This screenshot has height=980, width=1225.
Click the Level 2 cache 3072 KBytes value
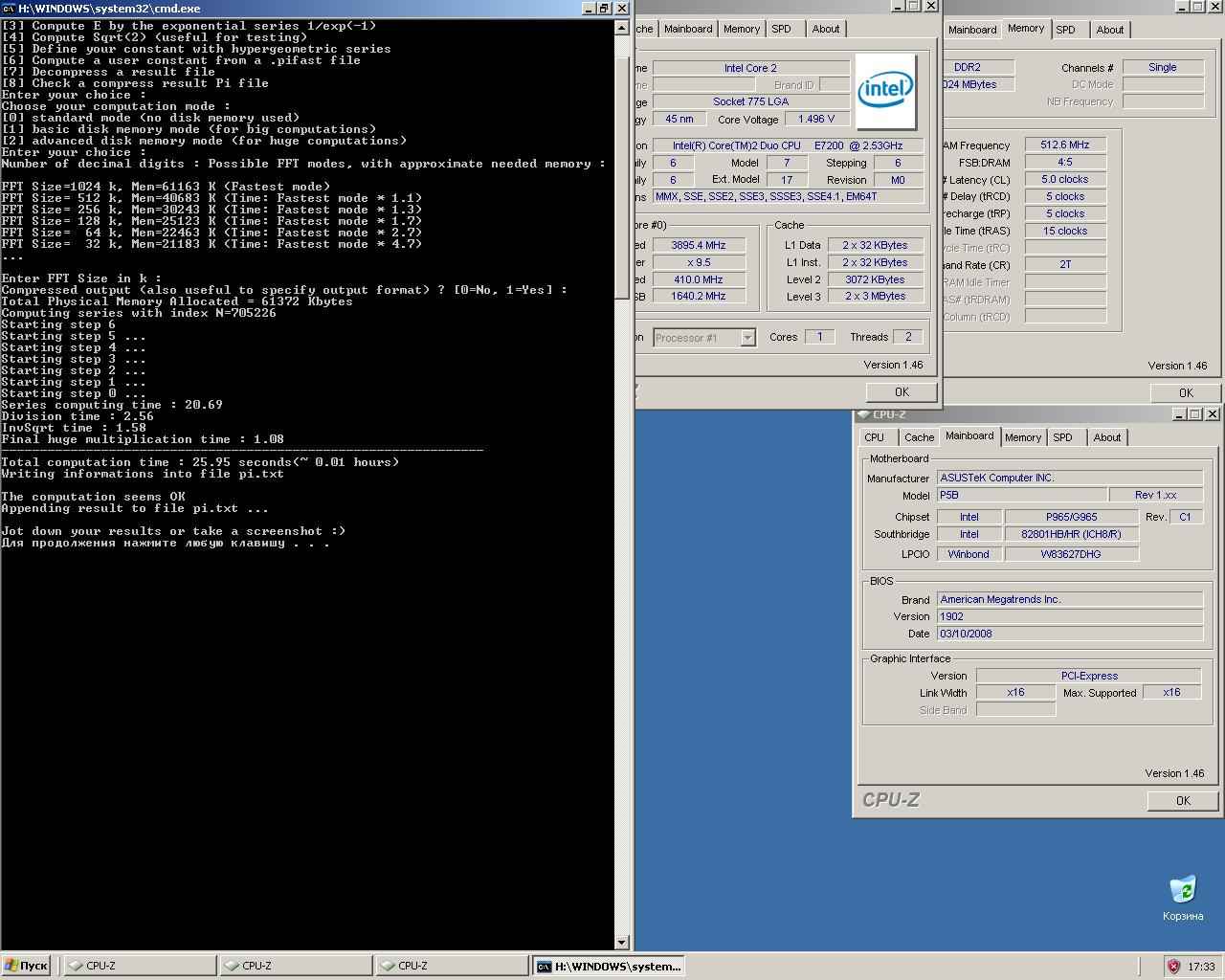(875, 279)
